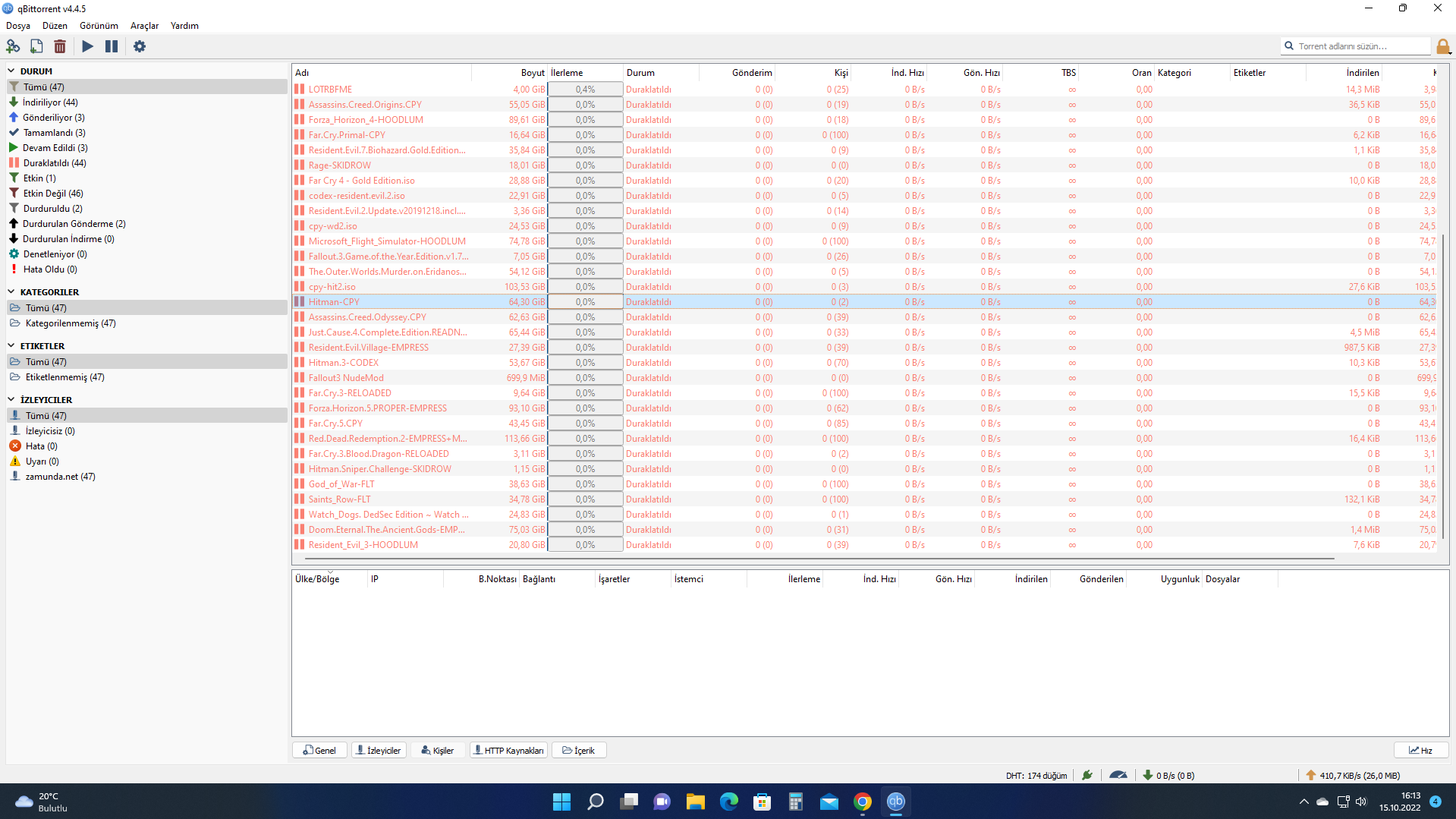Image resolution: width=1456 pixels, height=819 pixels.
Task: Click the lock UI padlock icon
Action: point(1443,46)
